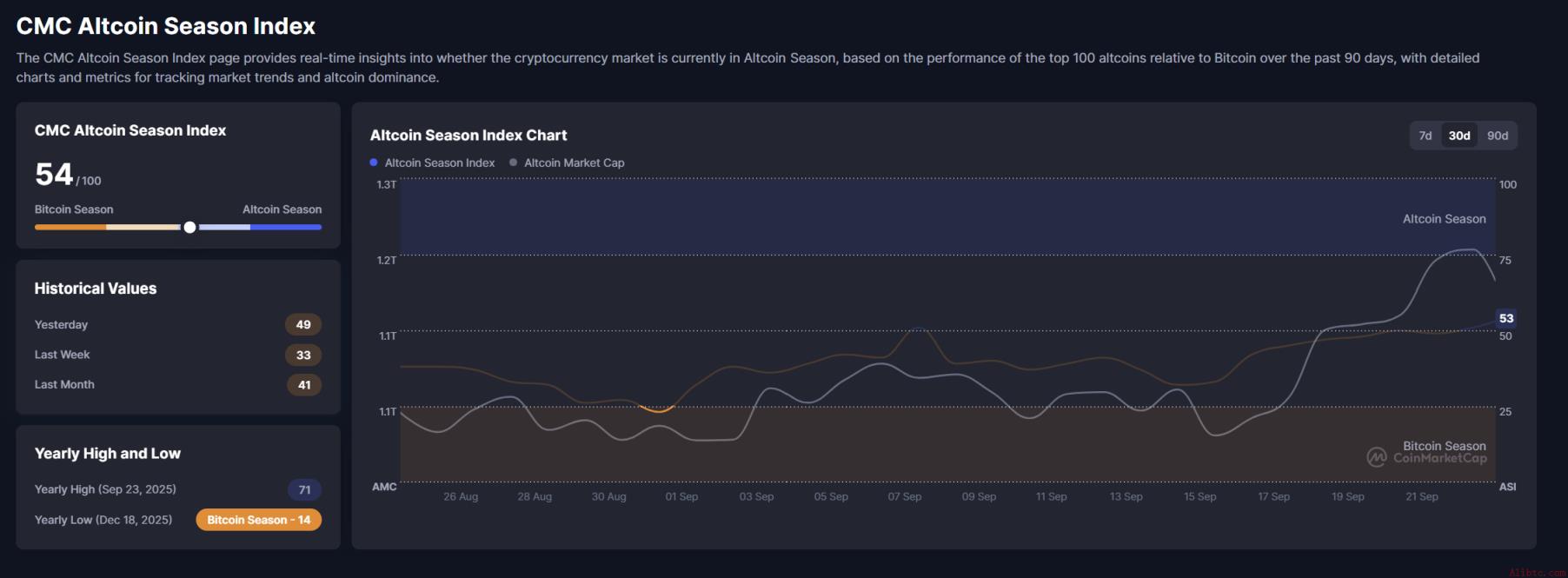Click the 53 current value chart marker
The image size is (1568, 578).
1506,318
